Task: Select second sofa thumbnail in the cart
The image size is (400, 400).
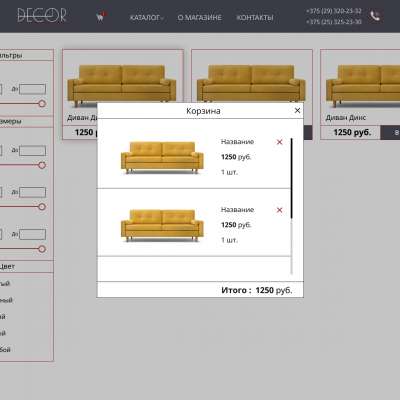Action: 162,225
